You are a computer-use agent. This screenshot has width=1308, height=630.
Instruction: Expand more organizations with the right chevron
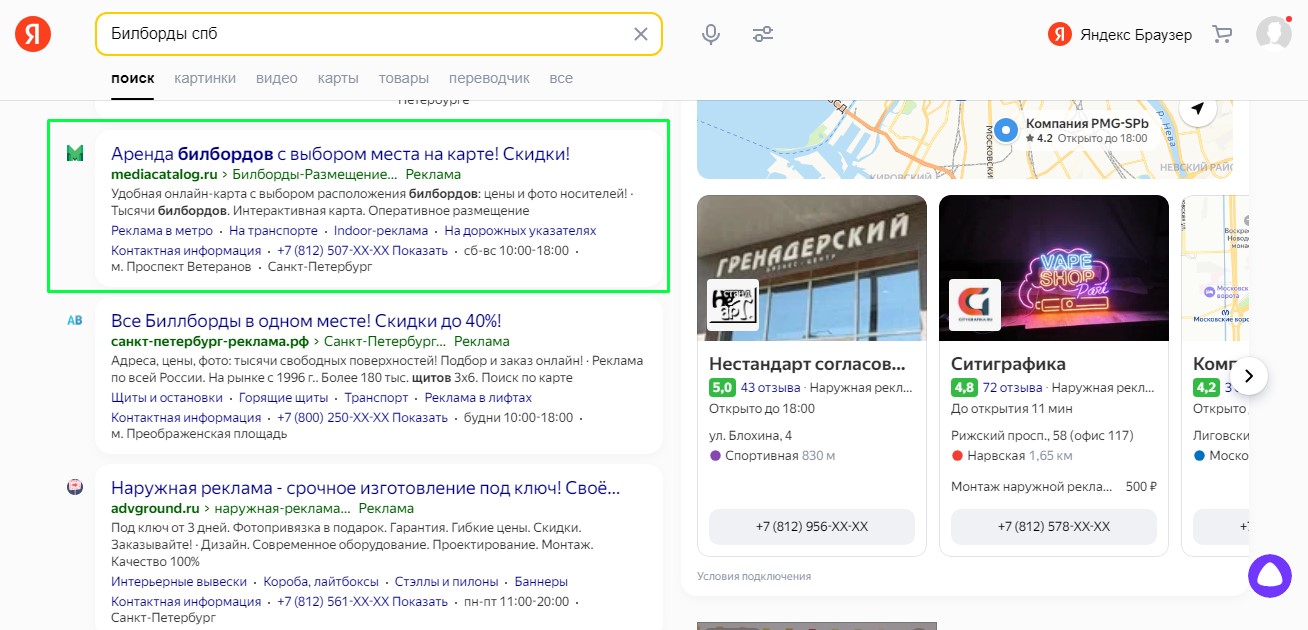pyautogui.click(x=1248, y=376)
